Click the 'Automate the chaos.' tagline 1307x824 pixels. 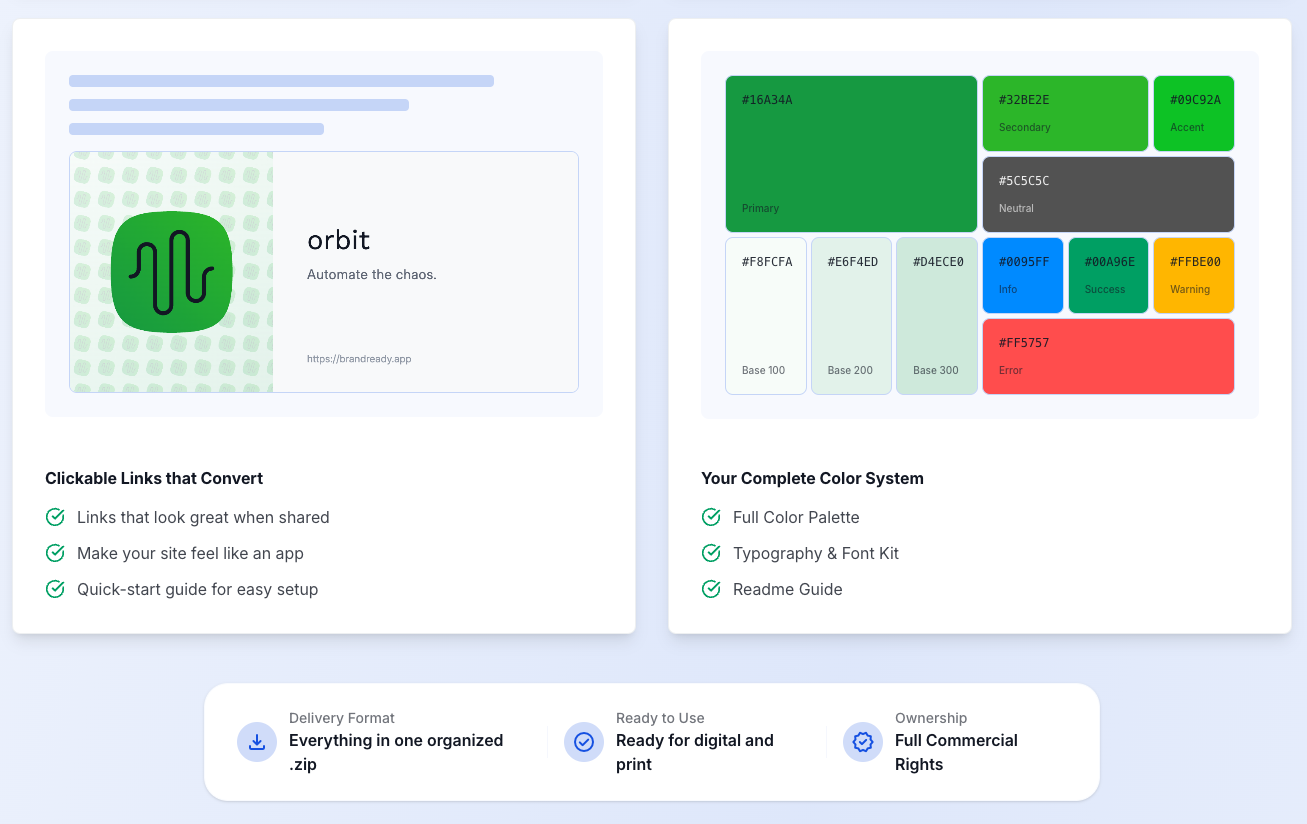(x=372, y=274)
